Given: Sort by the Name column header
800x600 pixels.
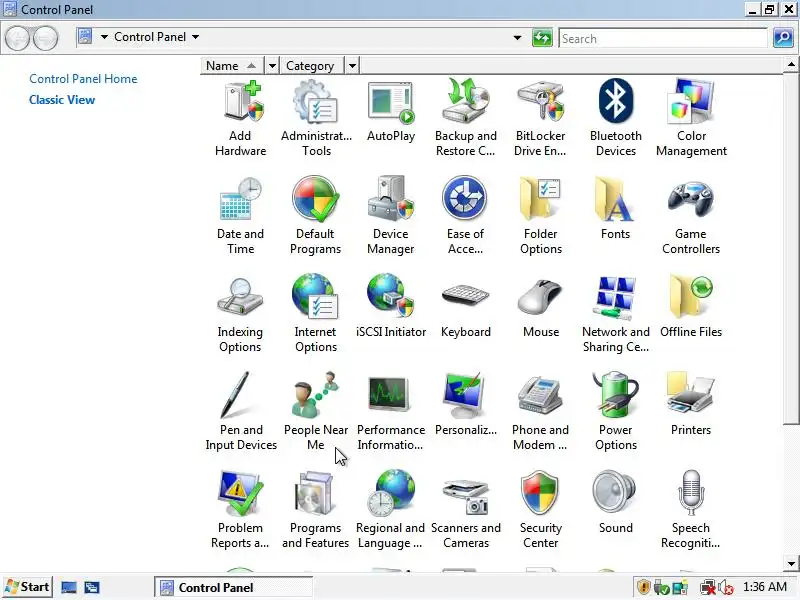Looking at the screenshot, I should [x=232, y=66].
